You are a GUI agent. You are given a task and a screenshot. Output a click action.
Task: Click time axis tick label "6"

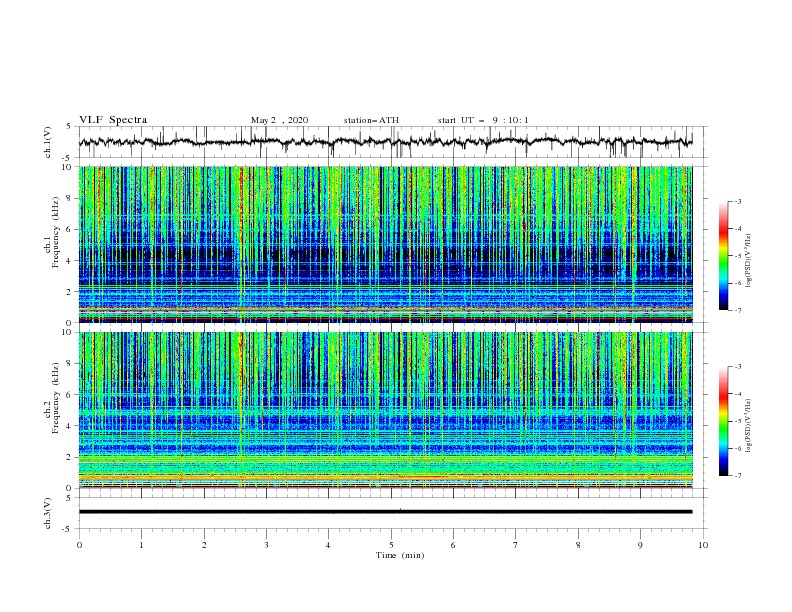tap(453, 545)
